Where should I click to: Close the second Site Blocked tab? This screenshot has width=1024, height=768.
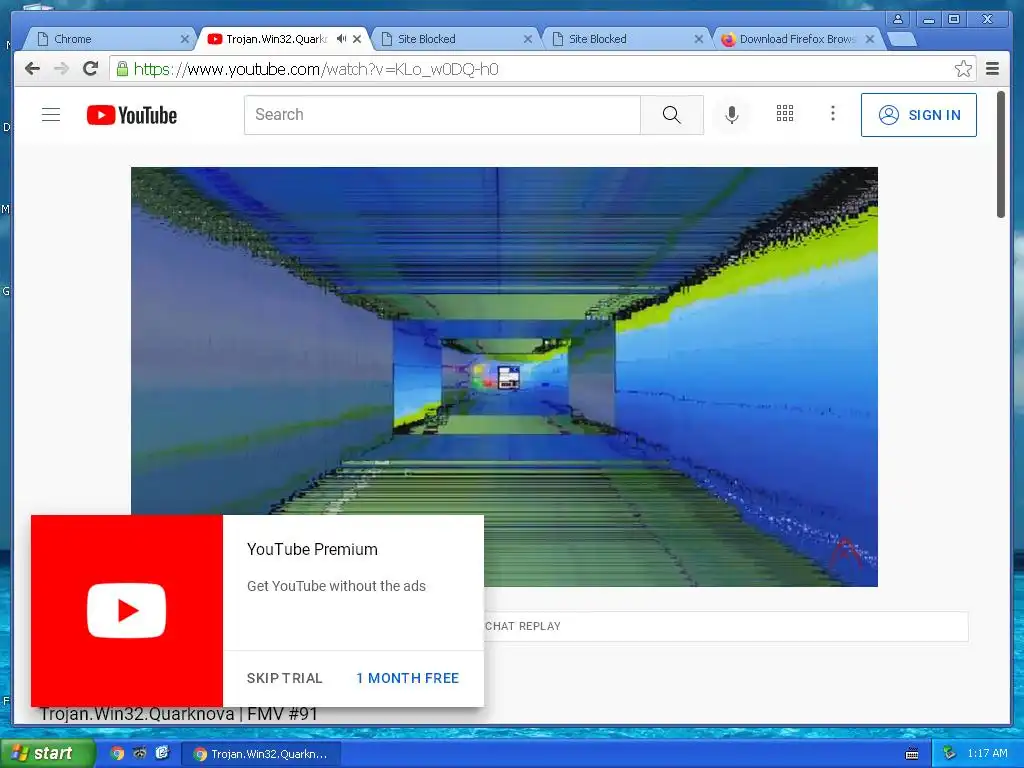(699, 39)
